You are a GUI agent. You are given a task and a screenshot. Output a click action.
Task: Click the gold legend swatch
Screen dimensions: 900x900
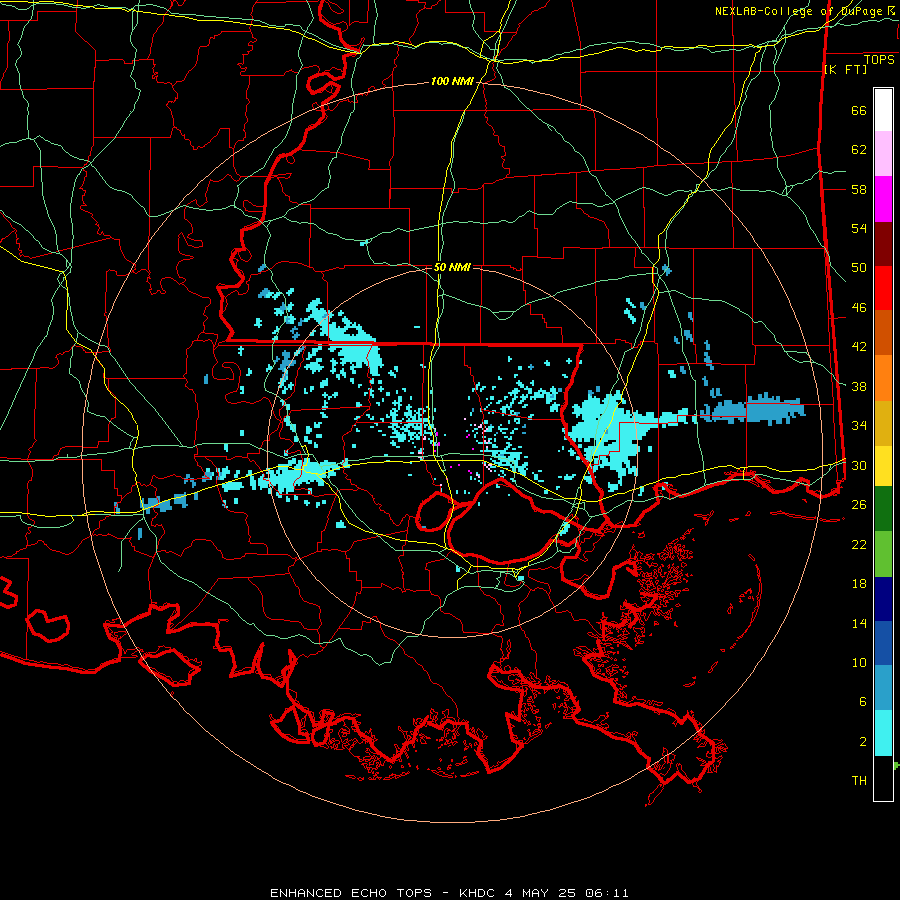[883, 424]
